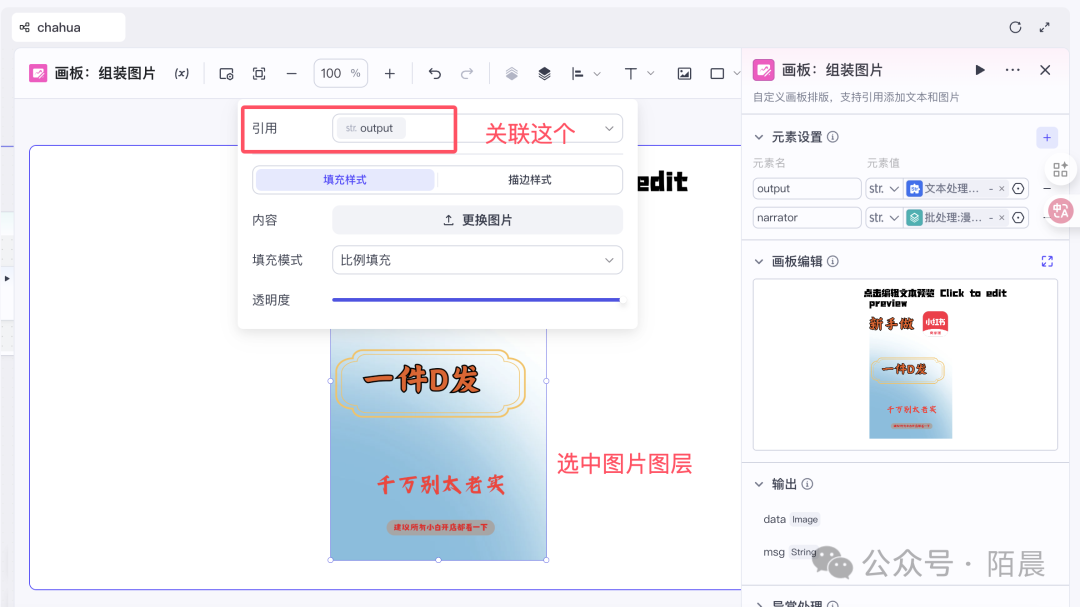
Task: Click the narrator element name field
Action: pos(806,217)
